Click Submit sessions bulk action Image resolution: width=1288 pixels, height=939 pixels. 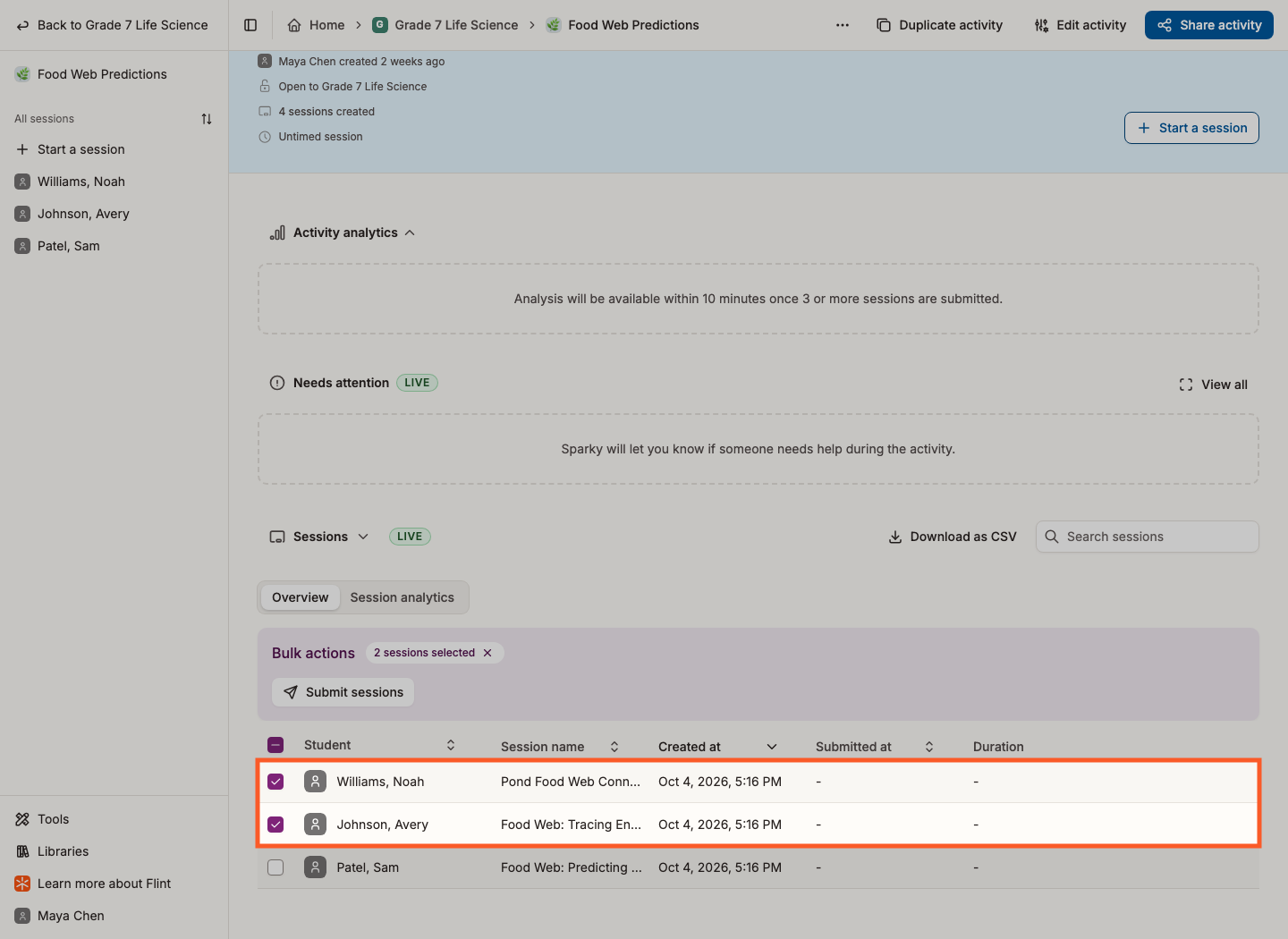[343, 692]
